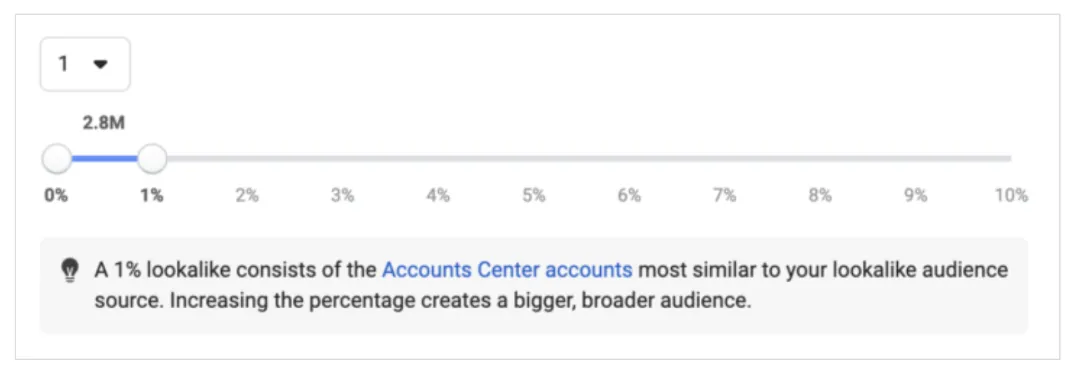
Task: Click the dropdown arrow next to 1
Action: 101,64
